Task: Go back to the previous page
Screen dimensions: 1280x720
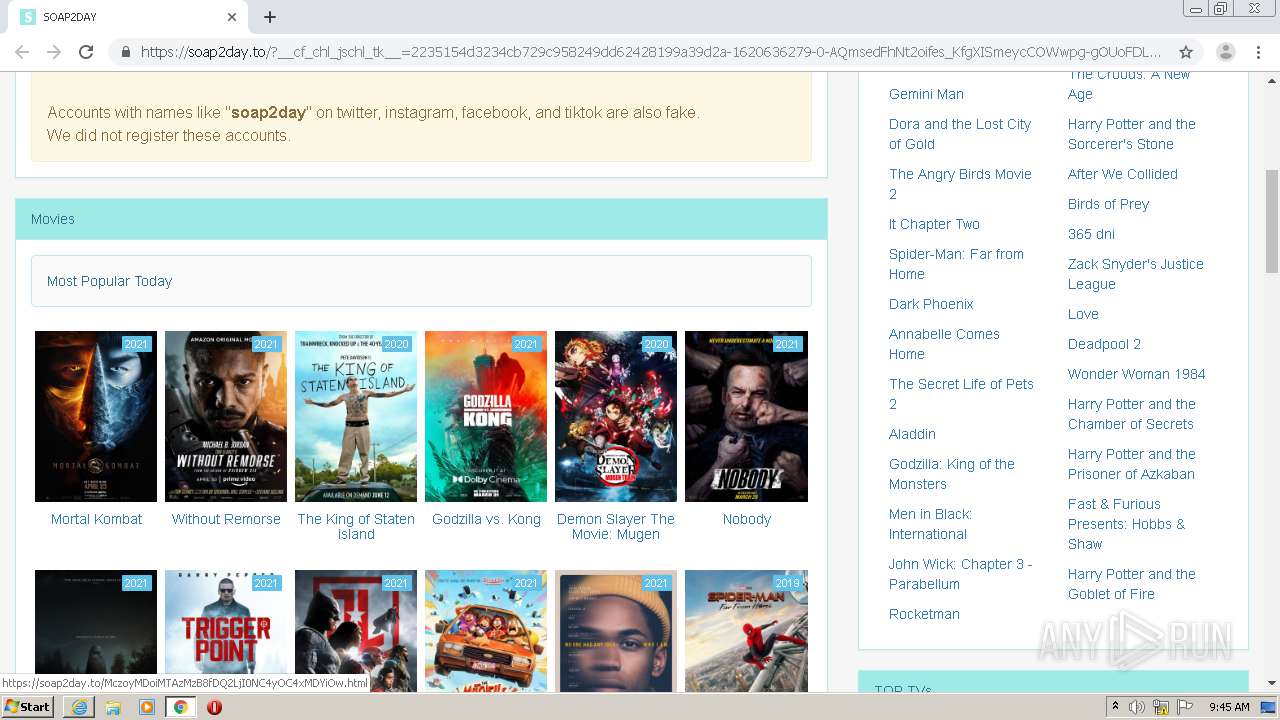Action: 22,52
